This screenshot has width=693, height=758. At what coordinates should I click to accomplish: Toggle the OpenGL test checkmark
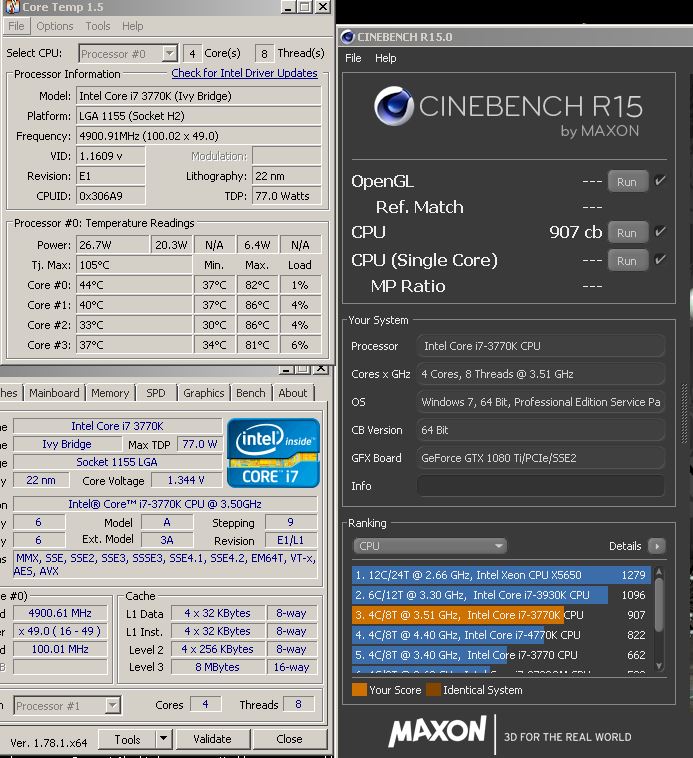tap(660, 181)
